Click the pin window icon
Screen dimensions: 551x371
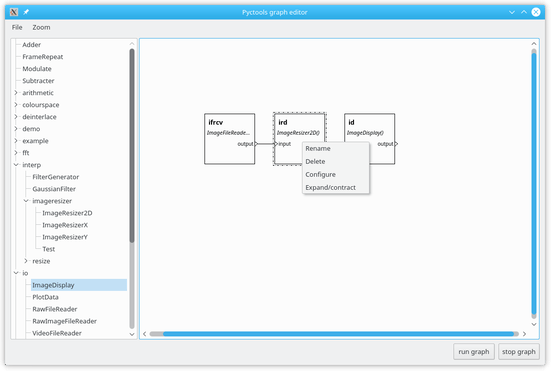[x=26, y=12]
